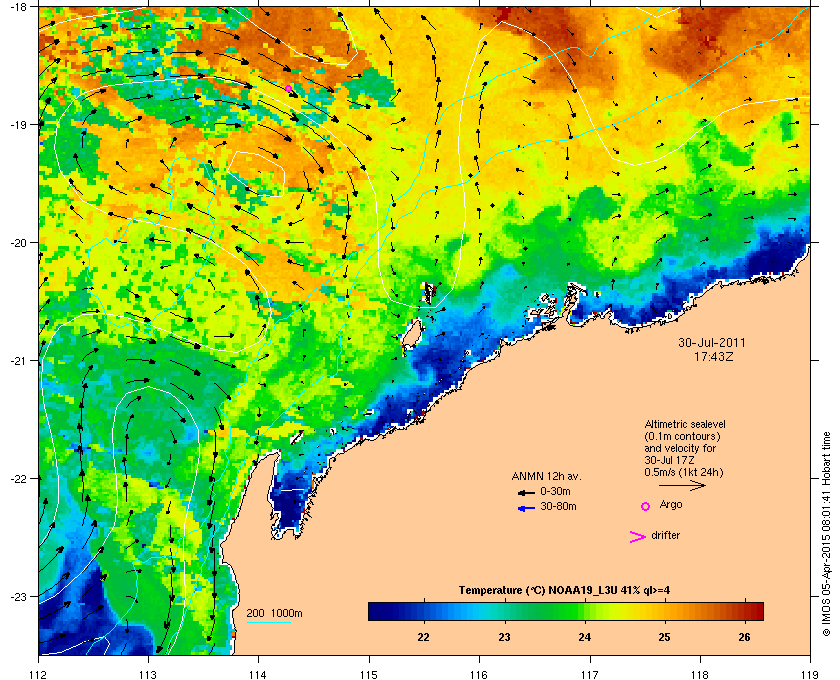Click the longitude axis label 115
840x680 pixels.
pos(369,674)
